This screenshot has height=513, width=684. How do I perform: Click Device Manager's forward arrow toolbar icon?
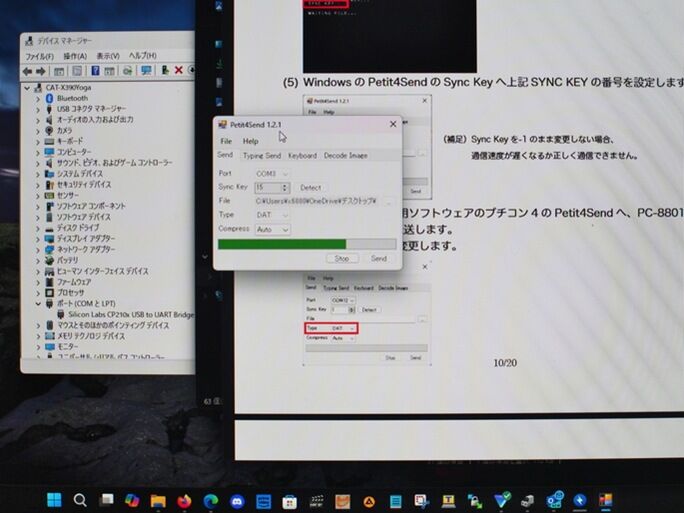(x=41, y=71)
